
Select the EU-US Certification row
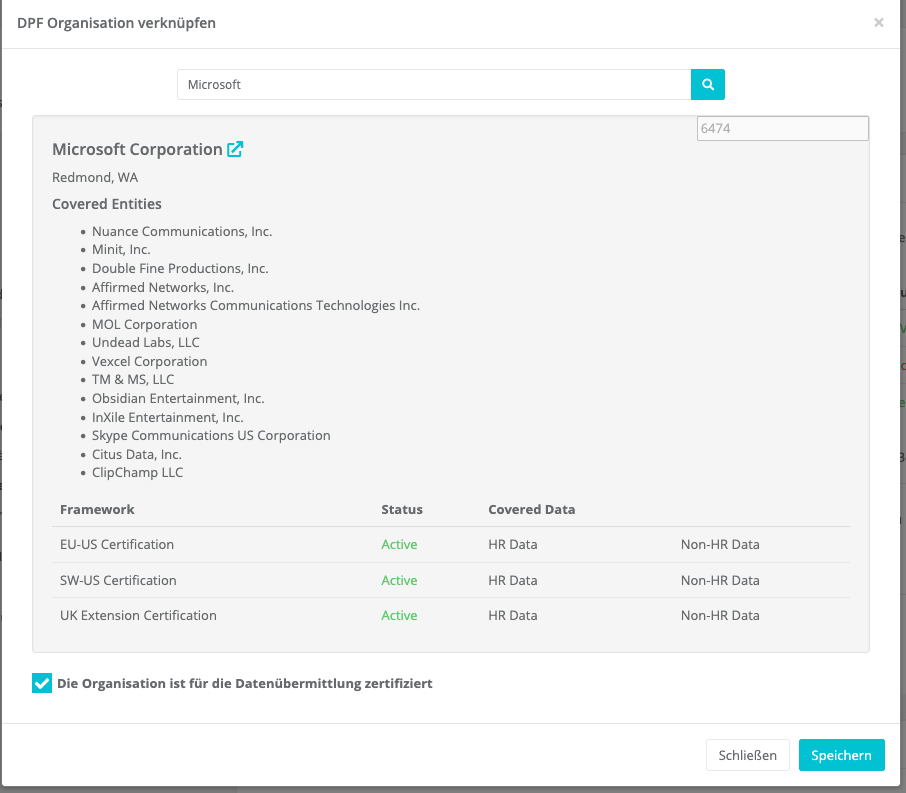pyautogui.click(x=117, y=545)
